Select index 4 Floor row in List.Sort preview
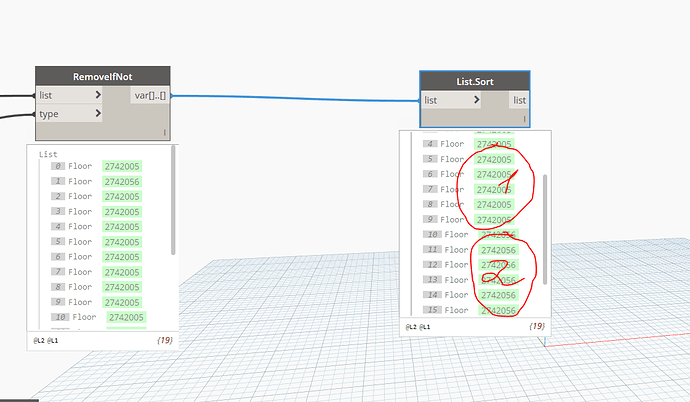Screen dimensions: 690x402 click(x=468, y=144)
